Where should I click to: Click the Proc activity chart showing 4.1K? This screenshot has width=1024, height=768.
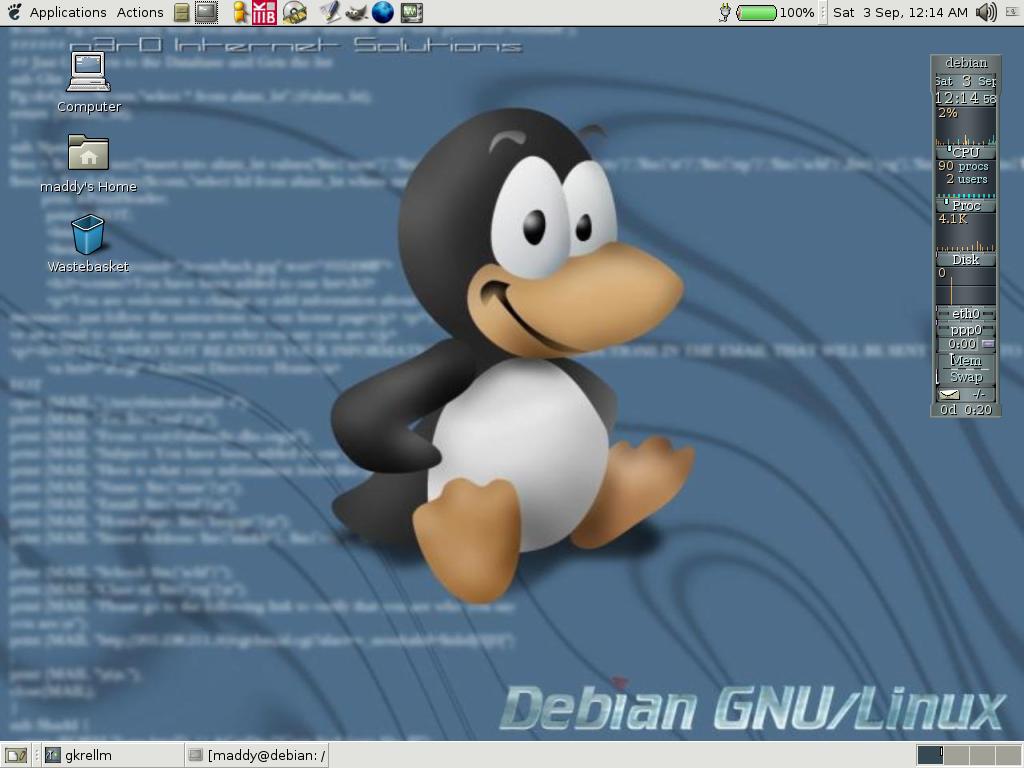point(966,232)
